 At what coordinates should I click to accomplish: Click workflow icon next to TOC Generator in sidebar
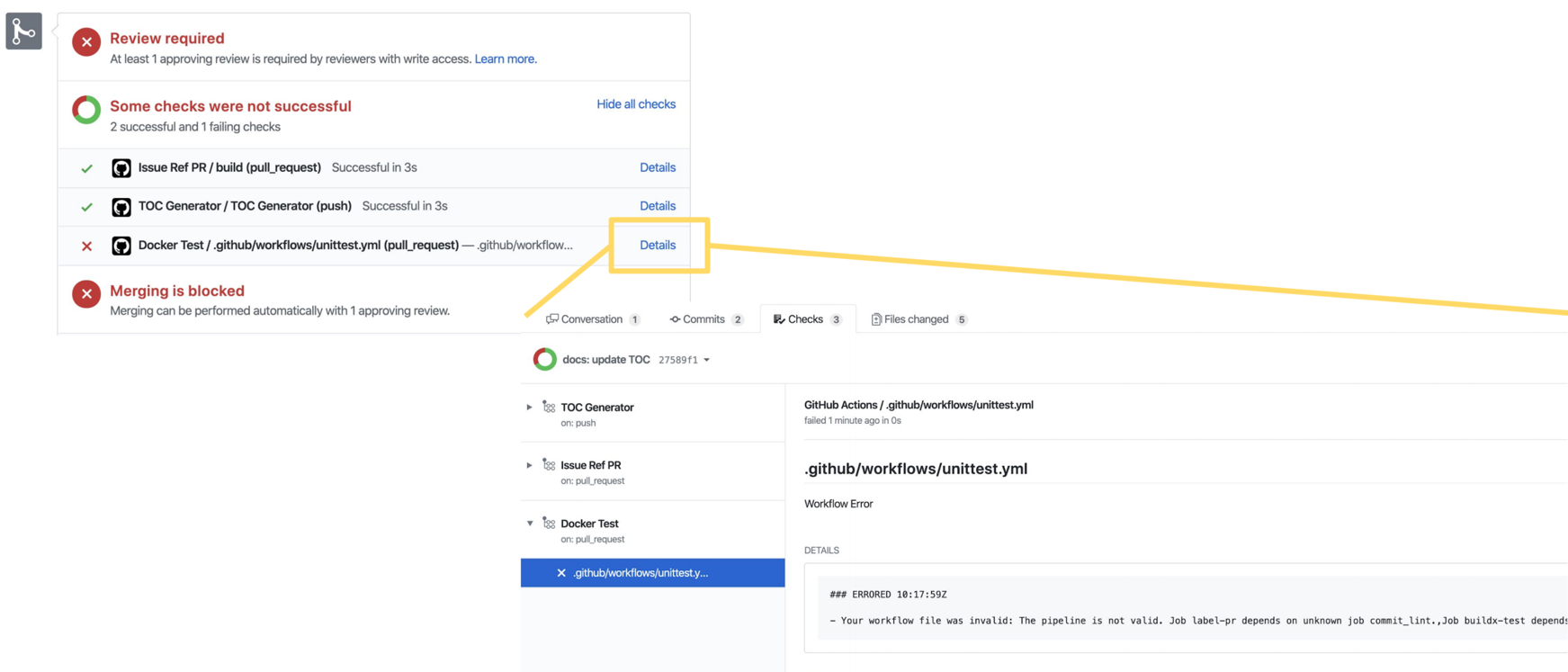coord(549,408)
